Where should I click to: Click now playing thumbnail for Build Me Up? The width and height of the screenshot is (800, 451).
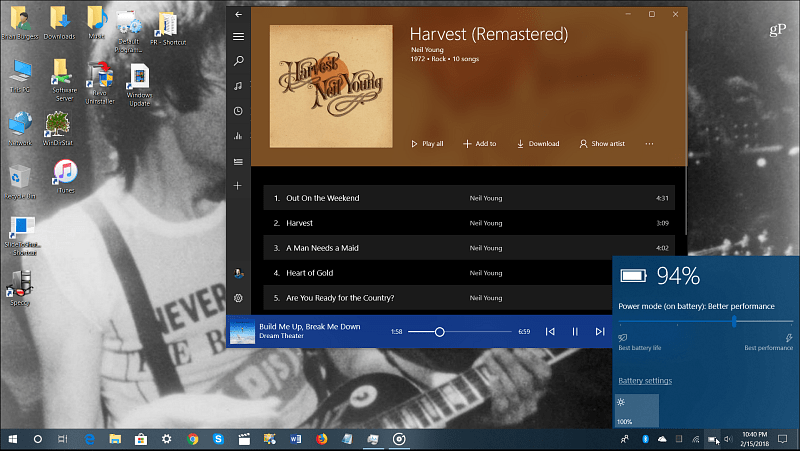point(242,332)
